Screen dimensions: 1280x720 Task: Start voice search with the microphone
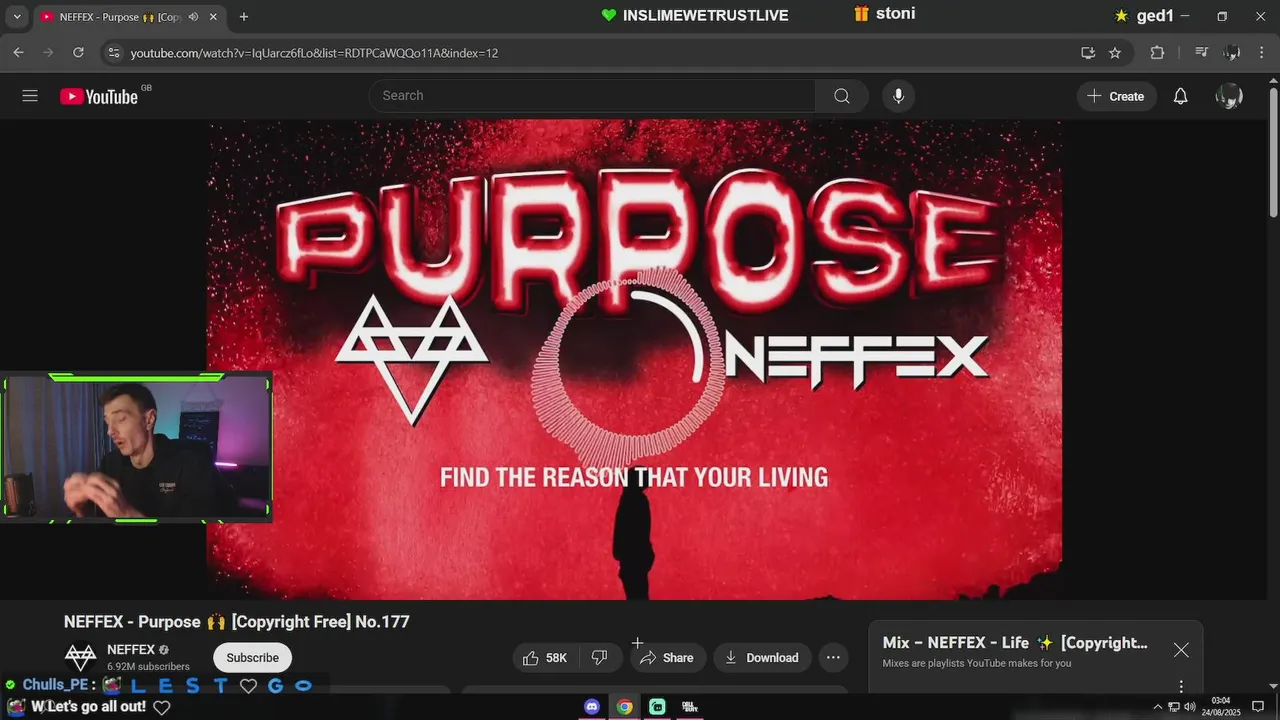click(x=898, y=96)
